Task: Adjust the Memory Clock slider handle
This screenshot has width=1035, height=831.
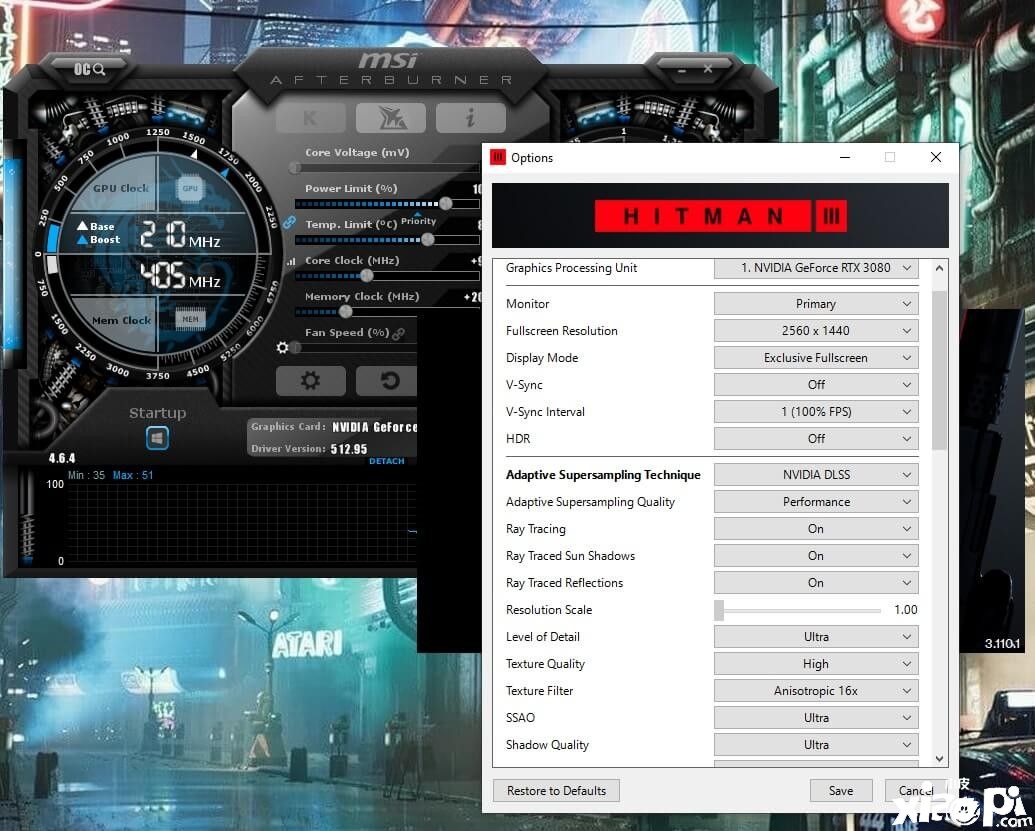Action: click(345, 312)
